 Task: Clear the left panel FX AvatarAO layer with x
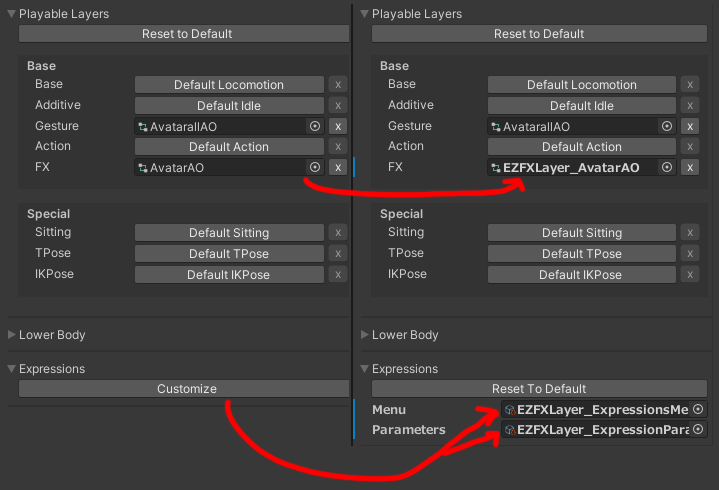338,168
